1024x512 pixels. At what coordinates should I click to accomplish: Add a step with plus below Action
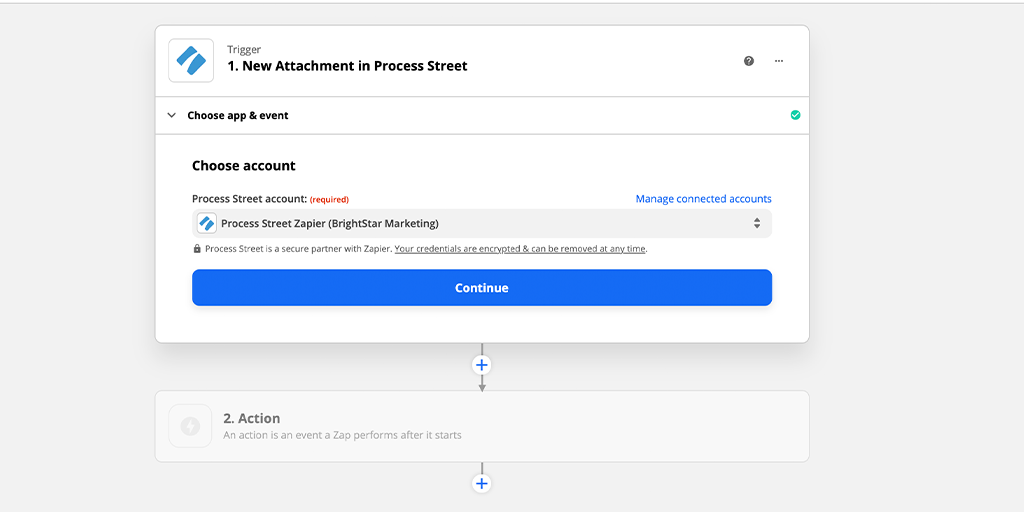click(x=482, y=484)
